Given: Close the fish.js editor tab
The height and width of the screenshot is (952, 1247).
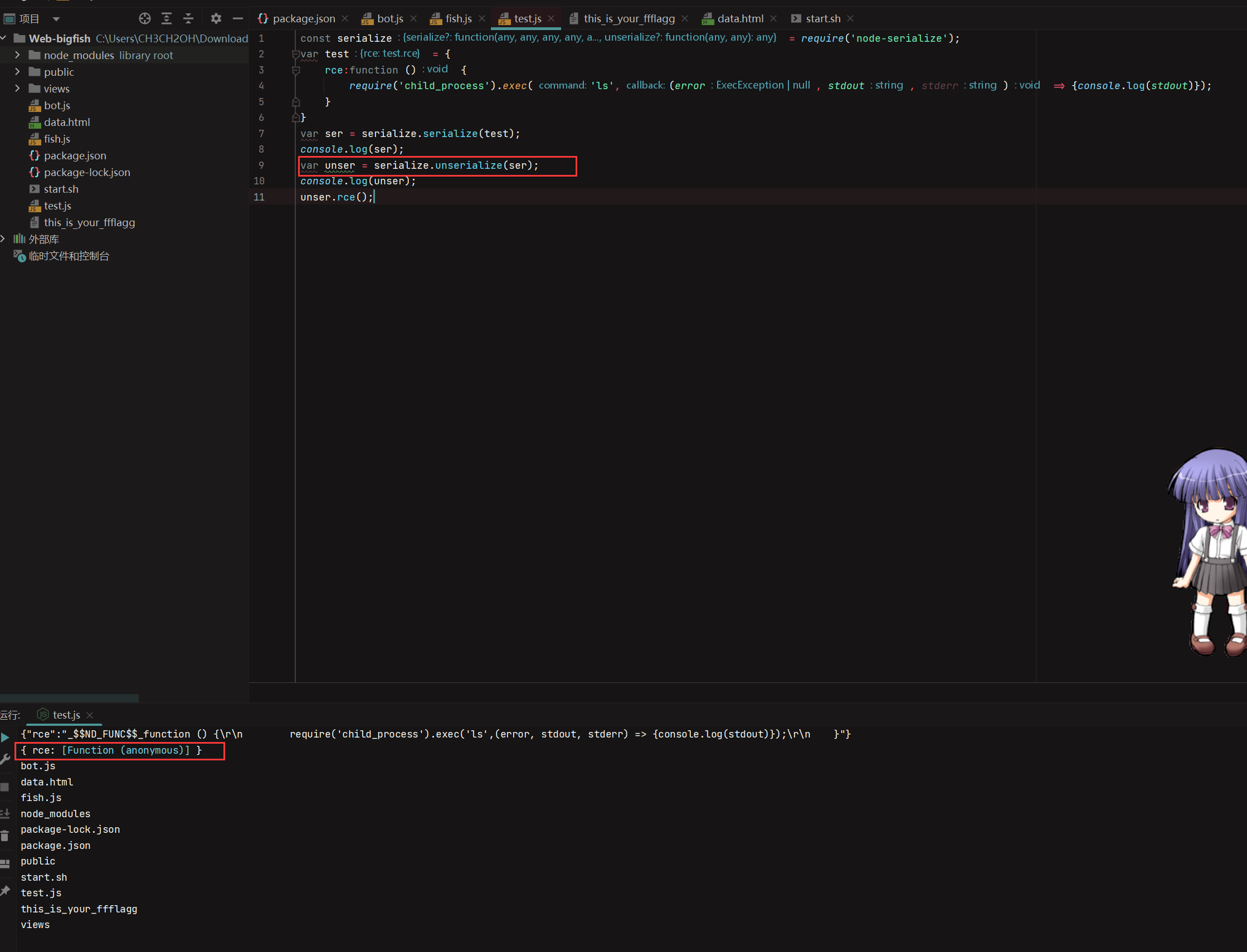Looking at the screenshot, I should tap(482, 19).
